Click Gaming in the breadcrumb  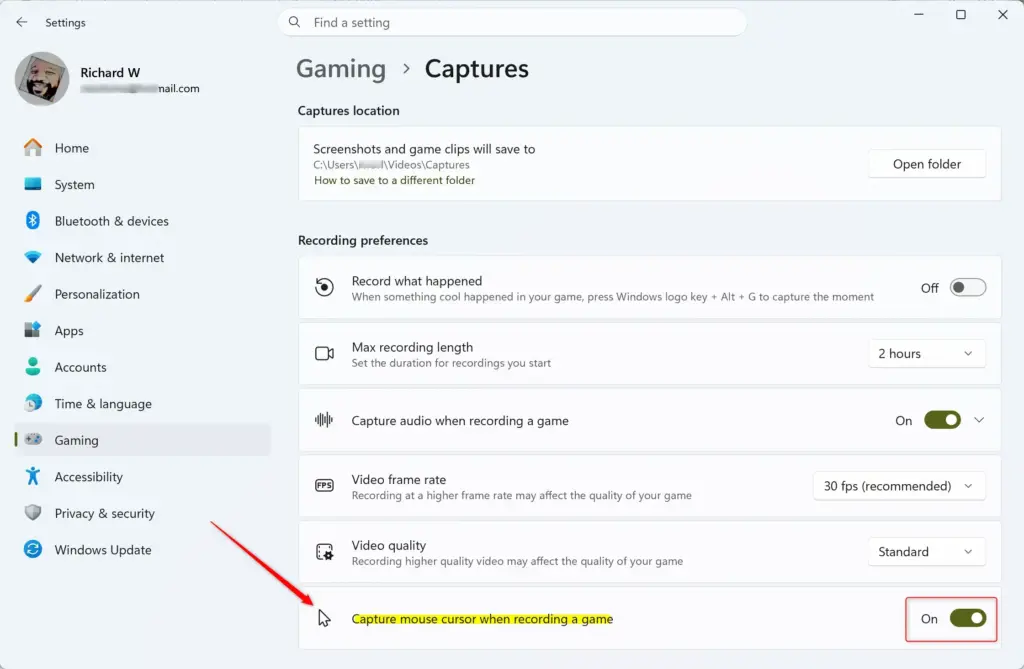(341, 69)
